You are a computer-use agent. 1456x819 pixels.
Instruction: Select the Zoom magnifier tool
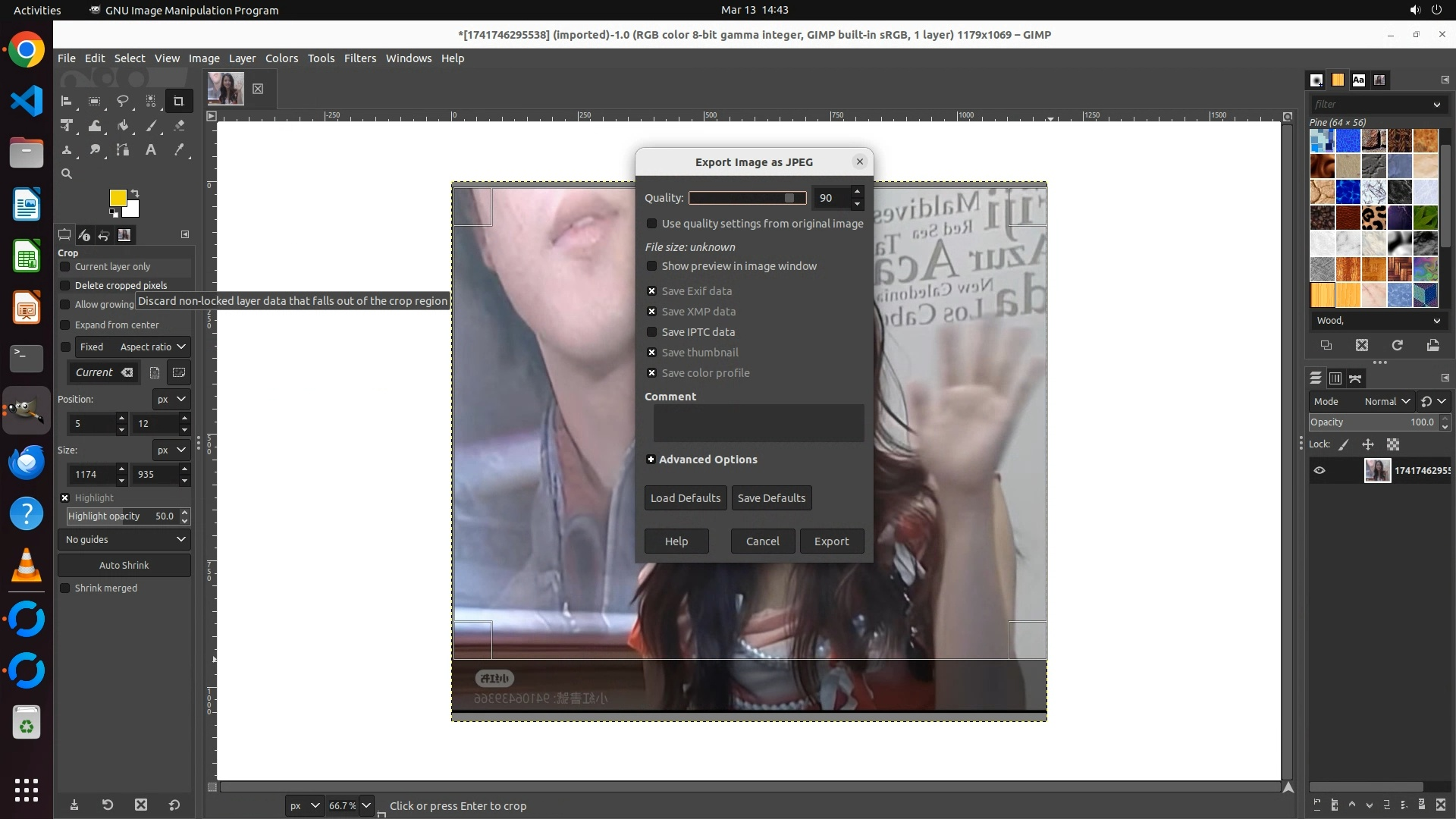point(67,174)
